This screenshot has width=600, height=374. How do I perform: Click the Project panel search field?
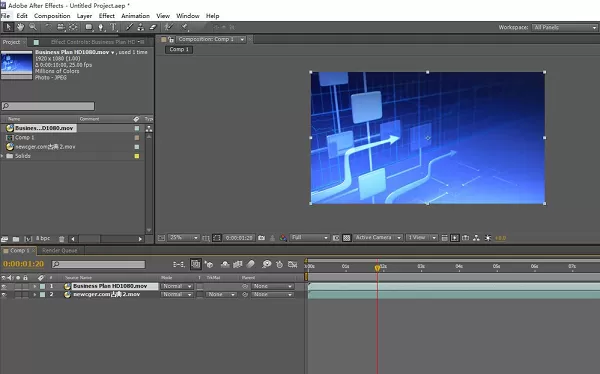(48, 106)
